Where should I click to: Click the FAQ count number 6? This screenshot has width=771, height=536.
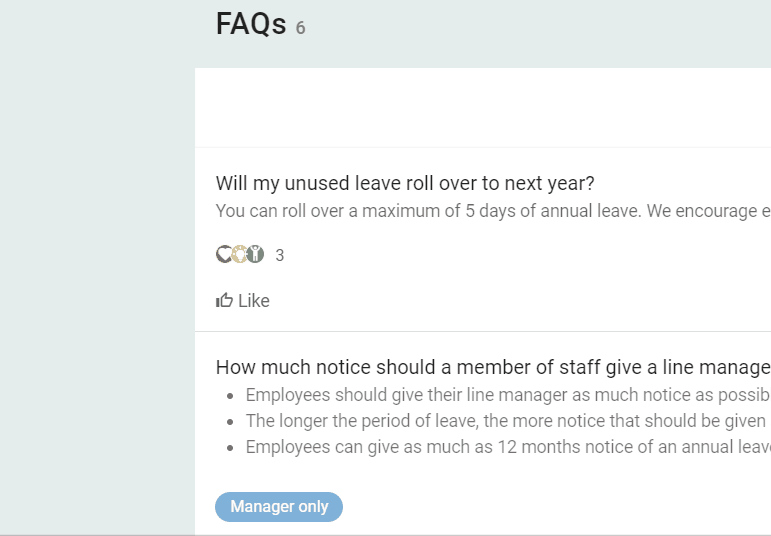pyautogui.click(x=300, y=28)
